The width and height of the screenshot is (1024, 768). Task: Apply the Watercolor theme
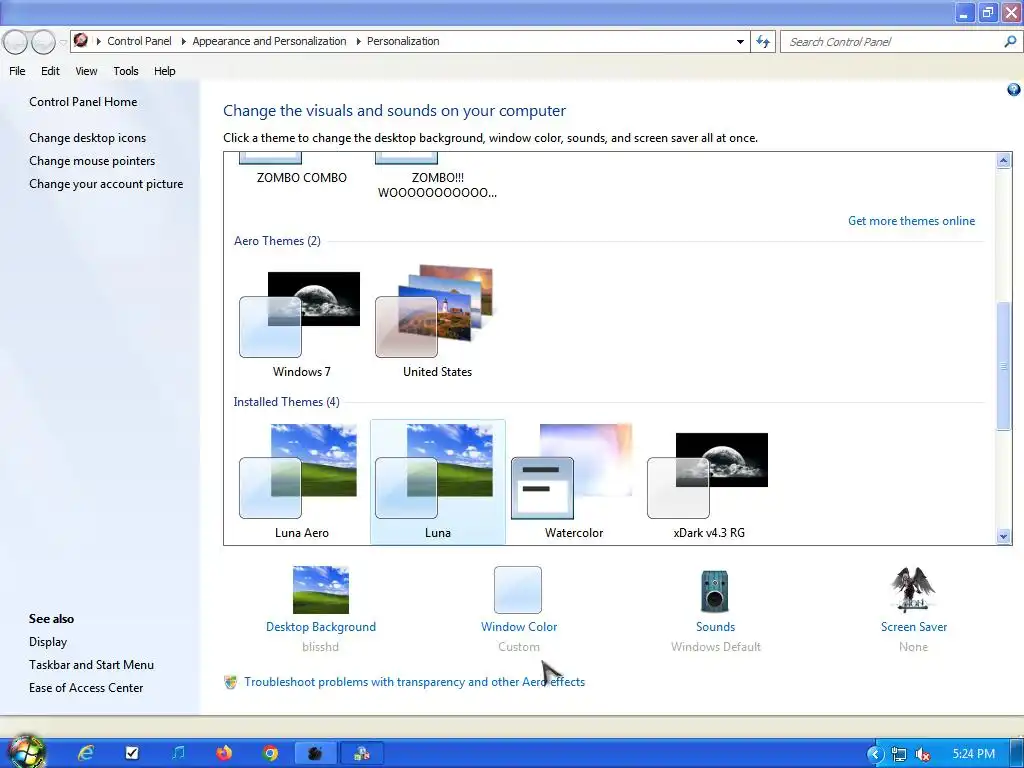click(573, 482)
